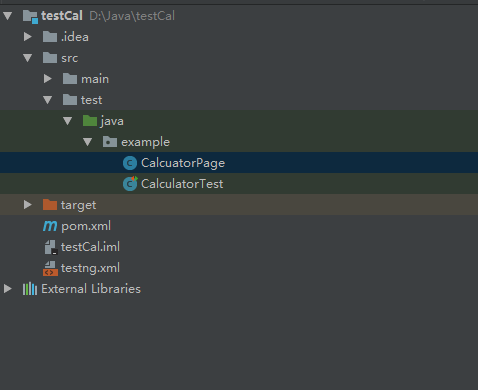Viewport: 478px width, 390px height.
Task: Click the orange target folder icon
Action: [50, 205]
